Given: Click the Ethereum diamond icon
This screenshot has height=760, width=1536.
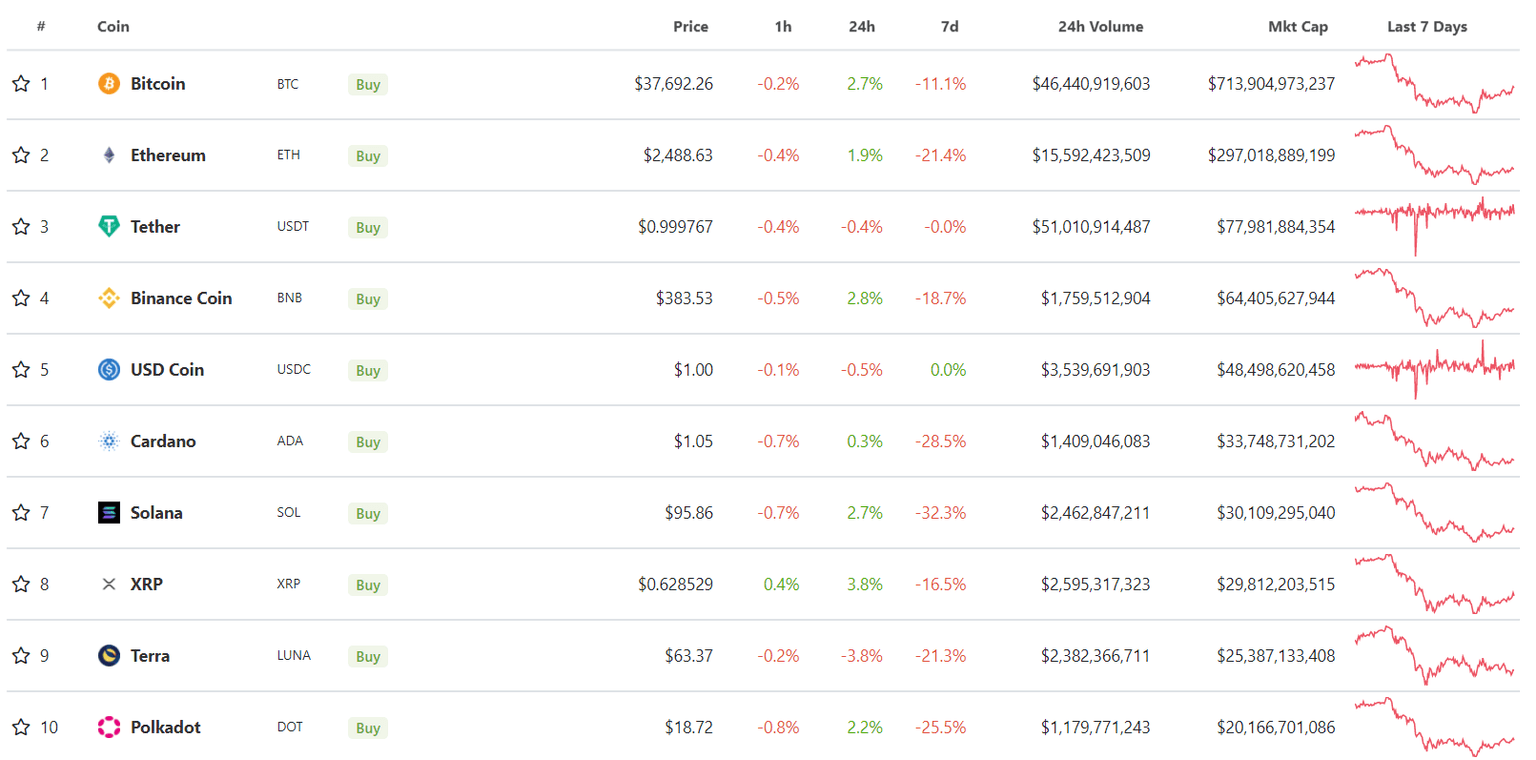Looking at the screenshot, I should pos(109,155).
